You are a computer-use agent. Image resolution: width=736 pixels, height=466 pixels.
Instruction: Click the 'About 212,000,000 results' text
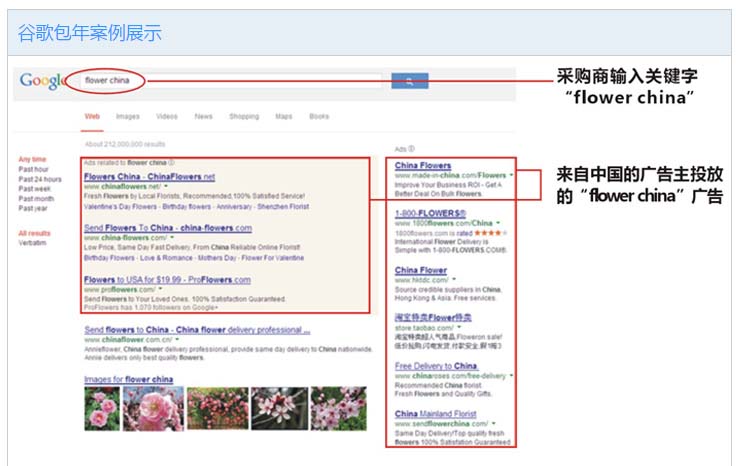click(125, 144)
